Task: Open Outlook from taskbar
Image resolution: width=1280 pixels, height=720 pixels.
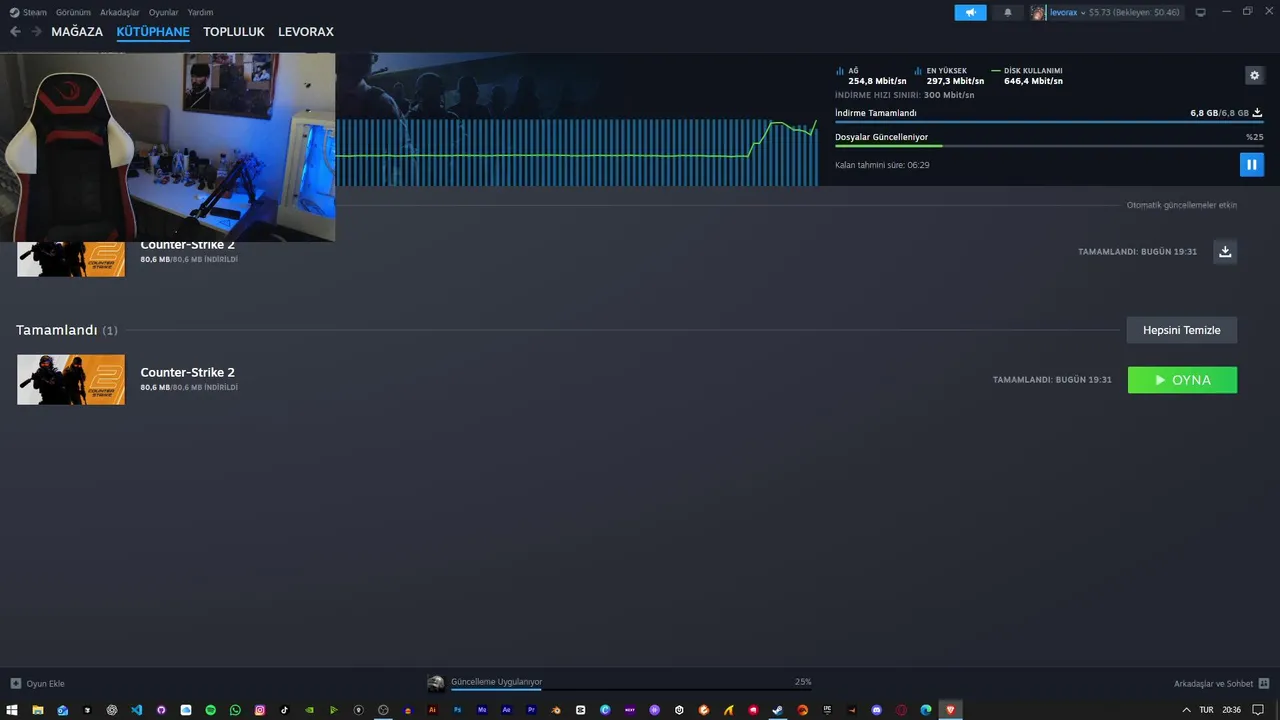Action: point(62,710)
